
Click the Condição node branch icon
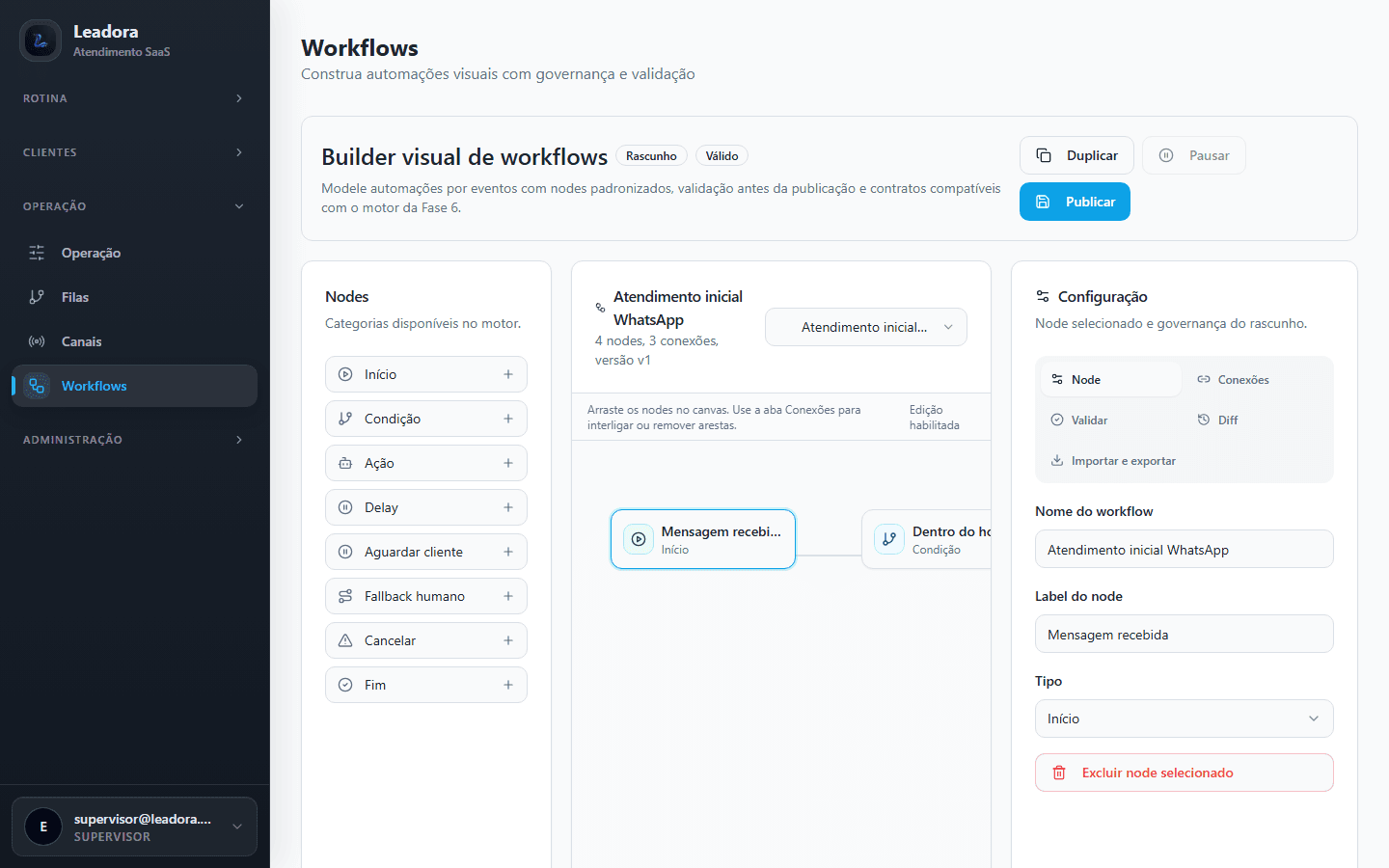(345, 419)
